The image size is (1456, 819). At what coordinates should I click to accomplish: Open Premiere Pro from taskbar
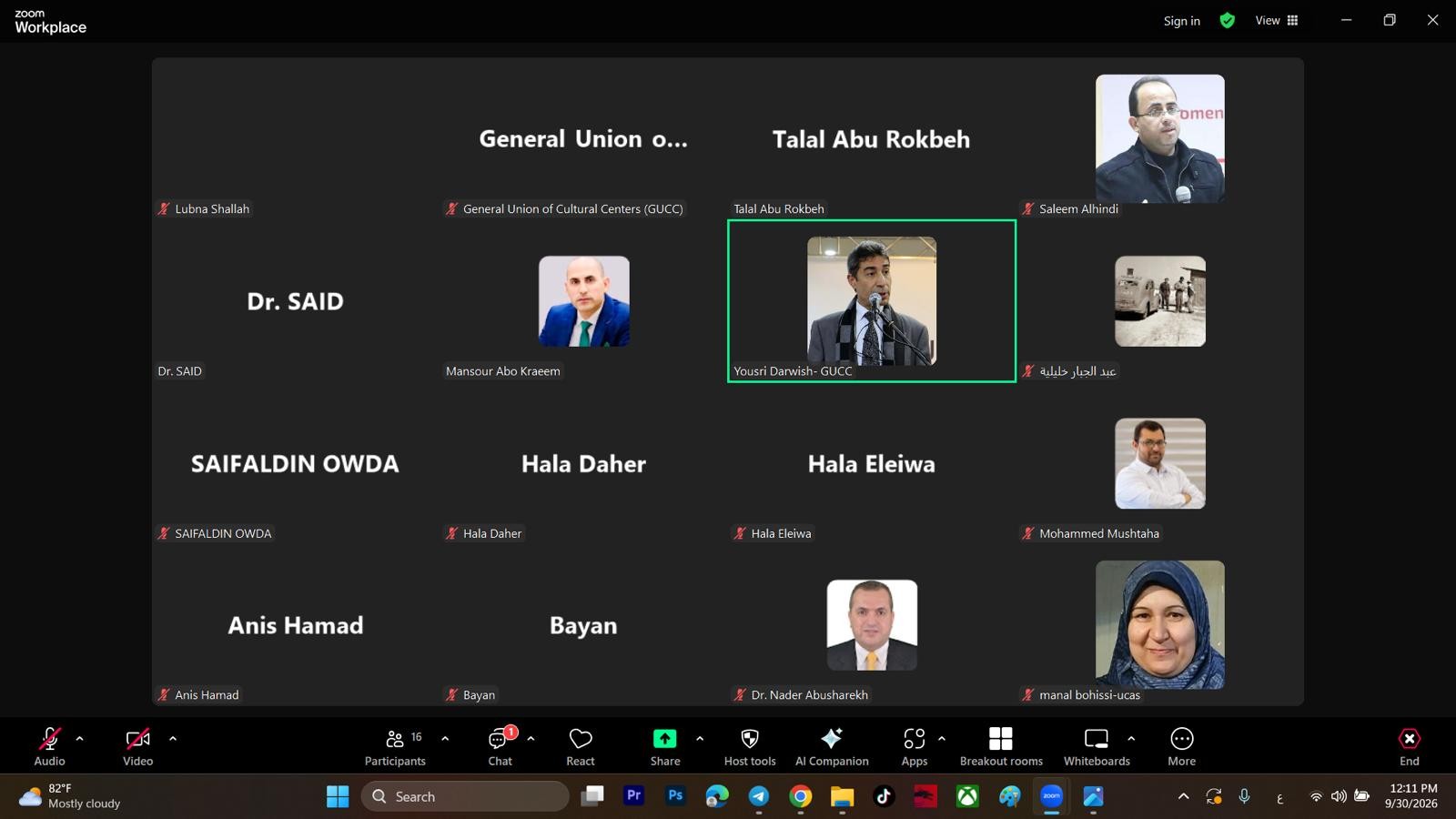633,796
